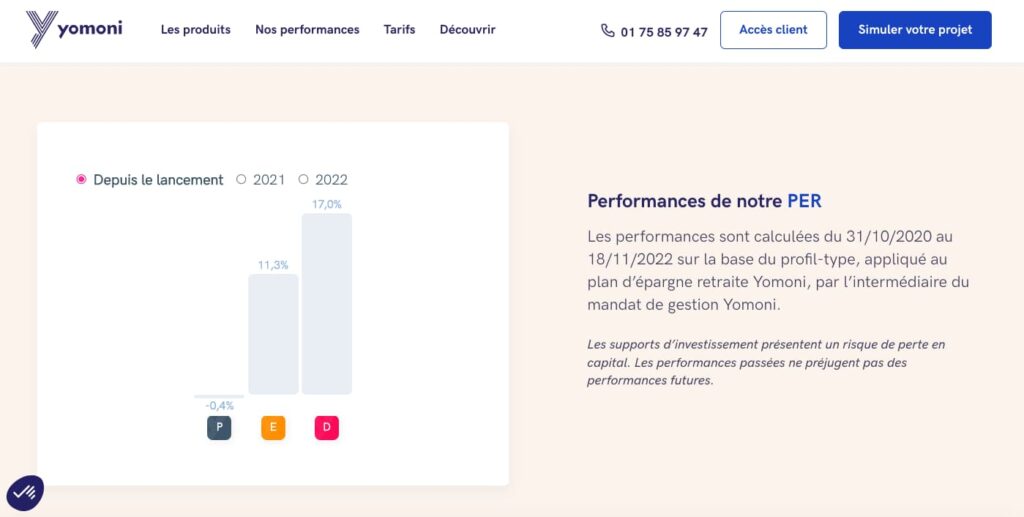Open the 'Les produits' menu
Image resolution: width=1024 pixels, height=517 pixels.
pyautogui.click(x=195, y=30)
